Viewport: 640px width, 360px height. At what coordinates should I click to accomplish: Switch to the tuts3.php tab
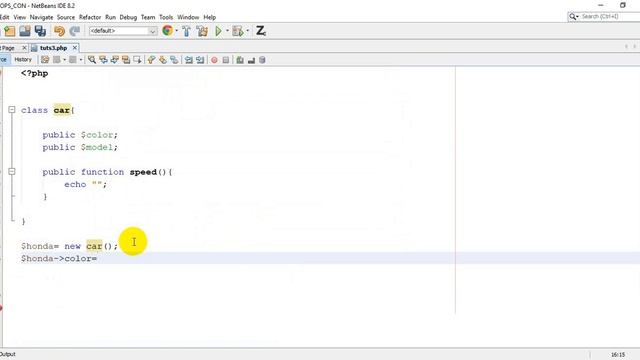tap(53, 48)
